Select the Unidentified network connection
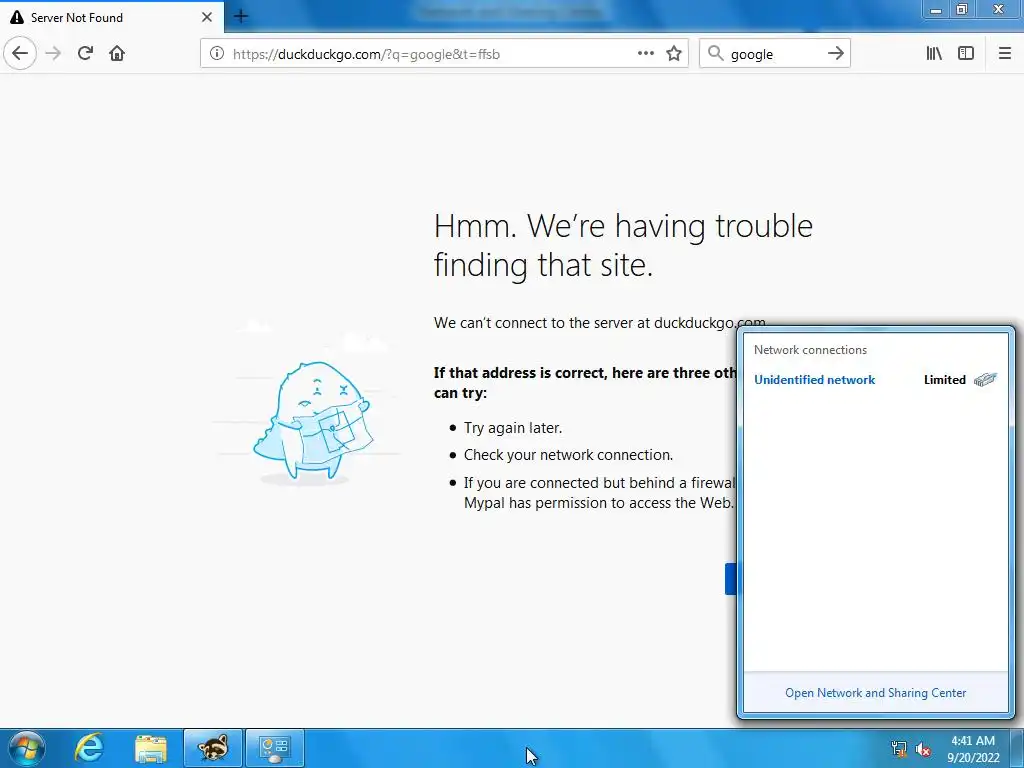 814,380
